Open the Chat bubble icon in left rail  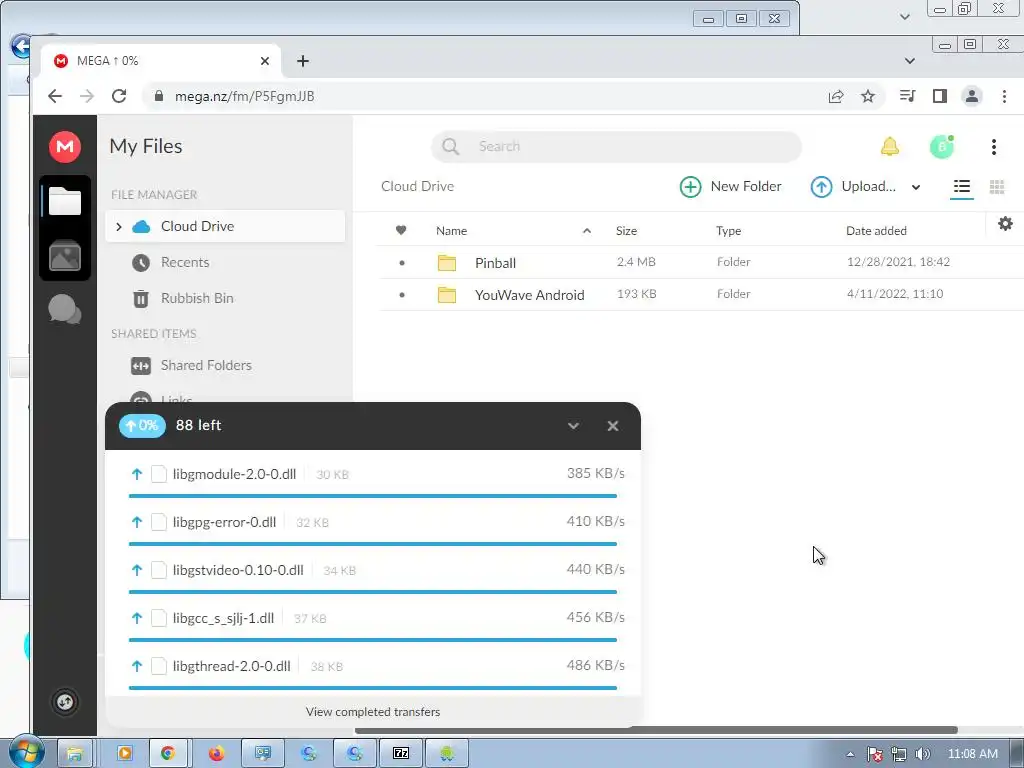coord(65,309)
